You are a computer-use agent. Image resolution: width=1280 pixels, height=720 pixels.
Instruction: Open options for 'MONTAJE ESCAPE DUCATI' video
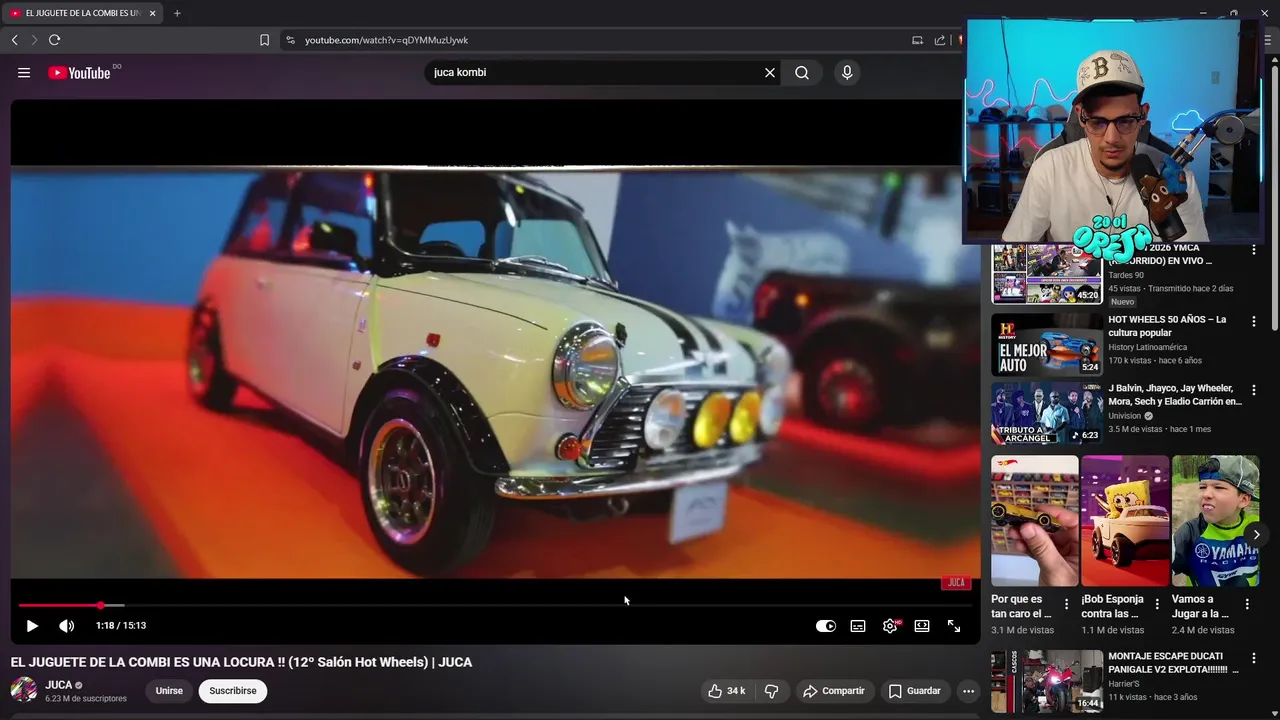pyautogui.click(x=1253, y=658)
